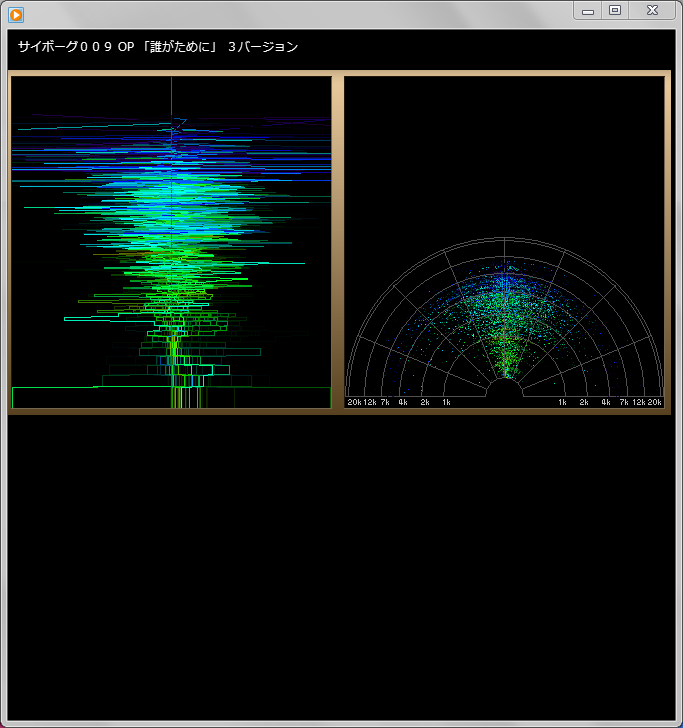The image size is (683, 728).
Task: Click the video title サイボーグ００９ OP text
Action: (158, 47)
